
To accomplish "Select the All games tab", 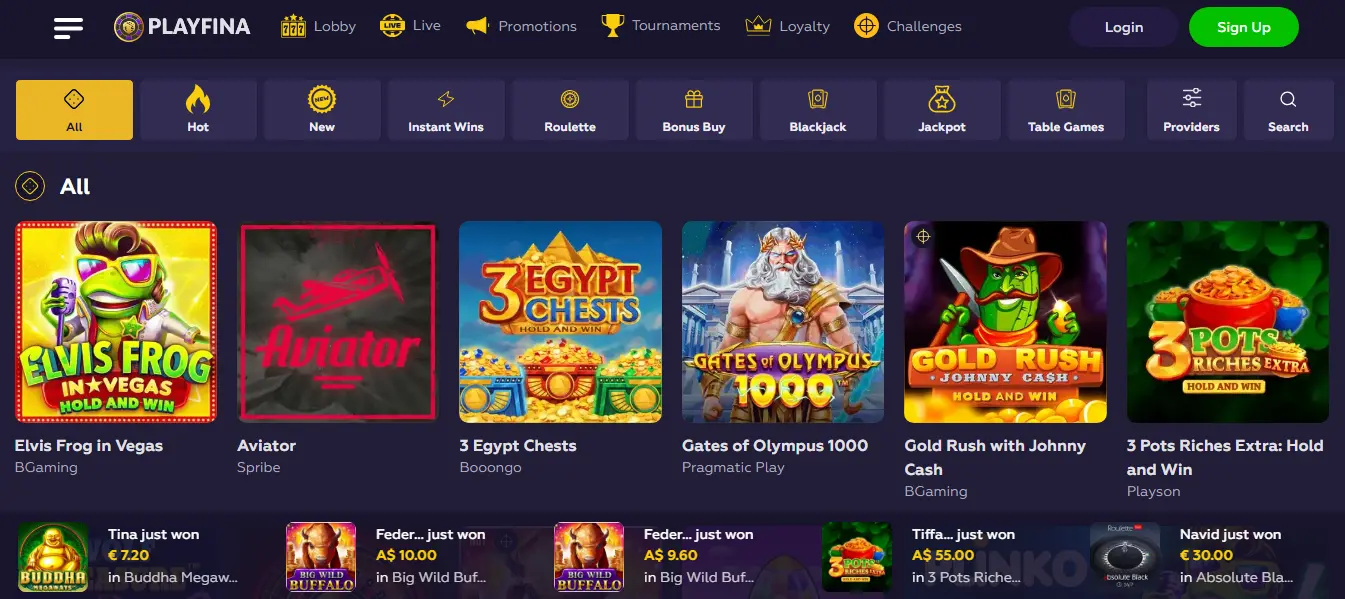I will coord(74,109).
